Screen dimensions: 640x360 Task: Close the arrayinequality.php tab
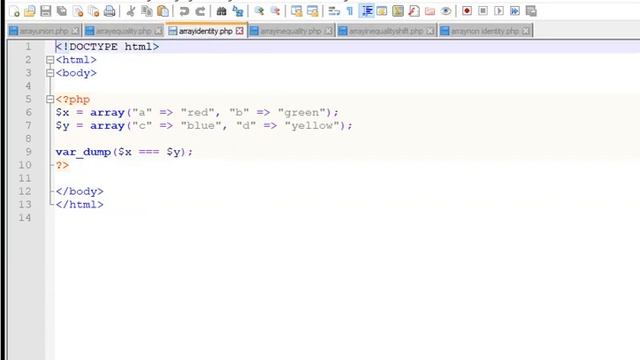tap(329, 31)
